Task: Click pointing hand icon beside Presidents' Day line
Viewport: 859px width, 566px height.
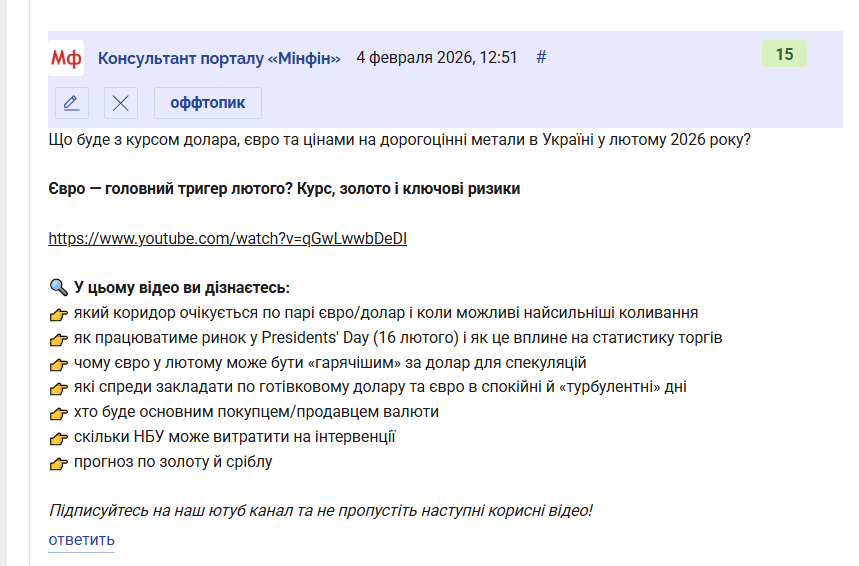Action: 59,339
